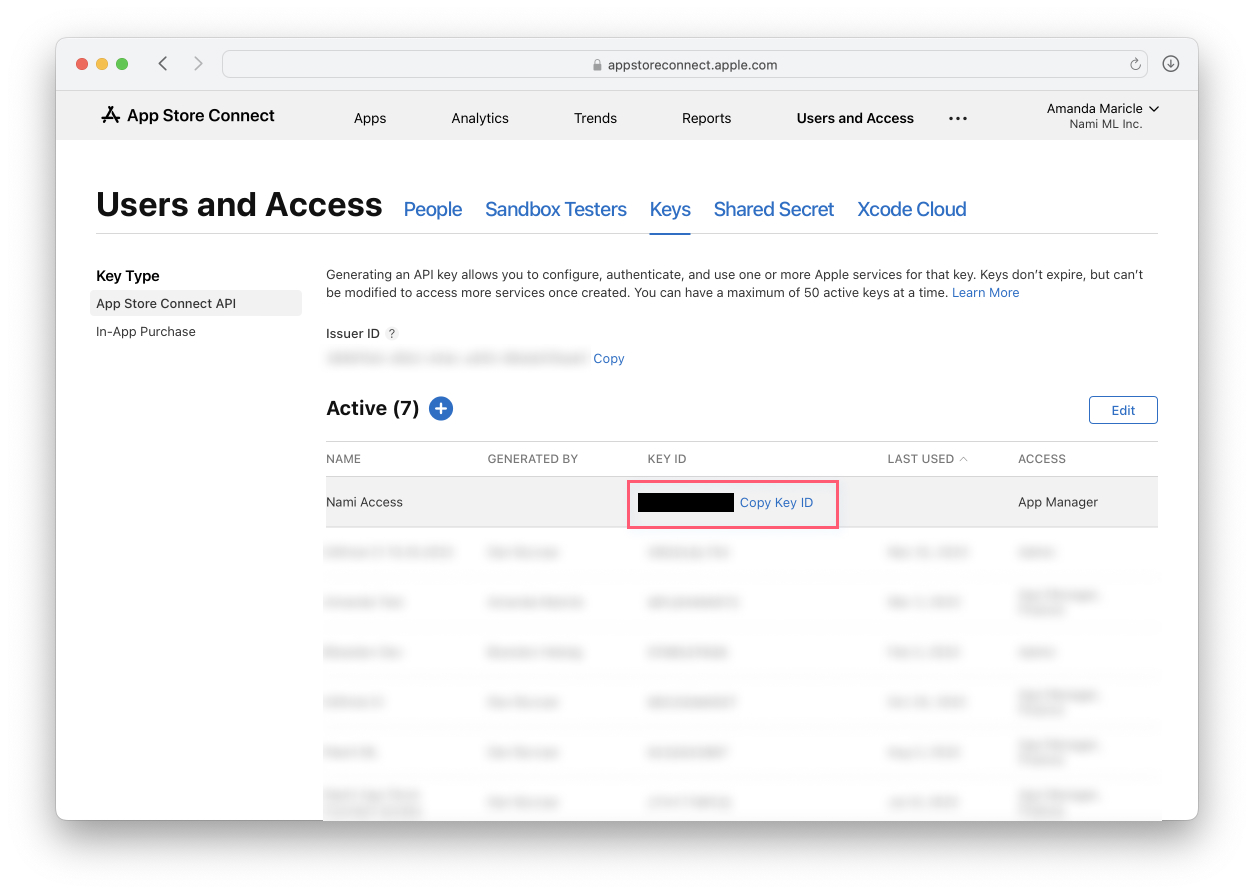This screenshot has width=1254, height=894.
Task: Click the Active (7) heading
Action: [372, 408]
